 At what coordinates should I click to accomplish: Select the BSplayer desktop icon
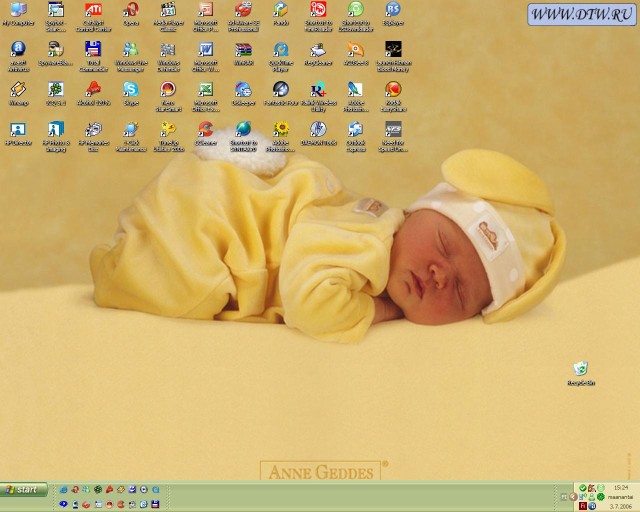pos(393,14)
